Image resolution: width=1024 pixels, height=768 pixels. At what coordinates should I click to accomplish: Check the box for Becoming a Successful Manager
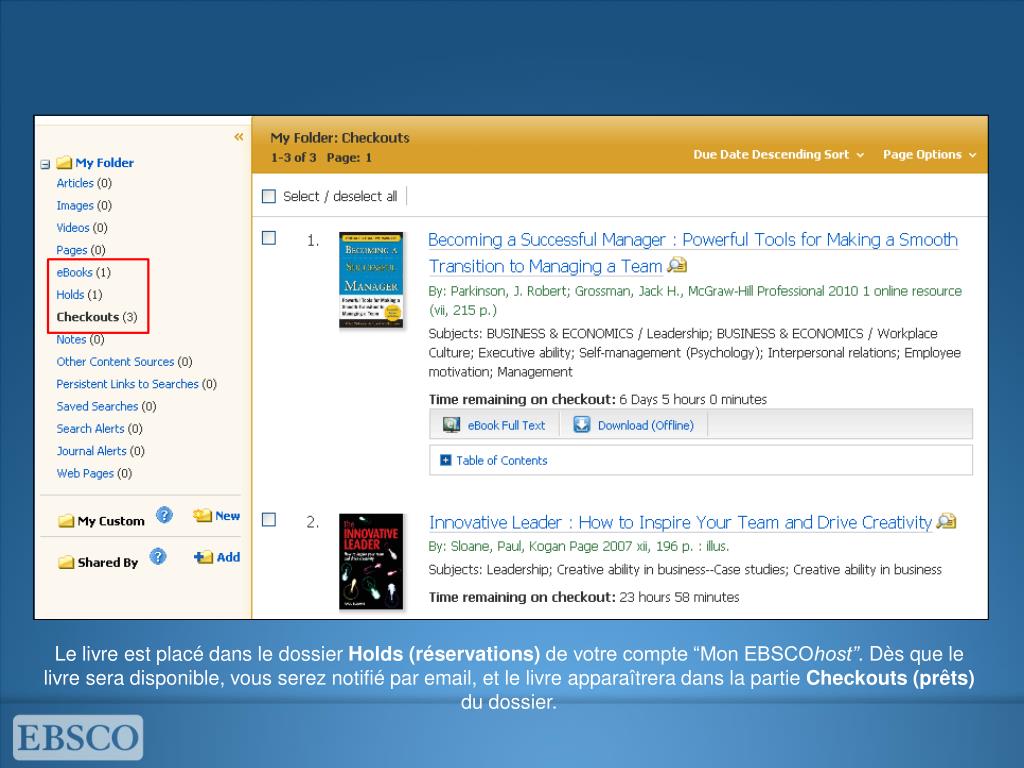269,238
